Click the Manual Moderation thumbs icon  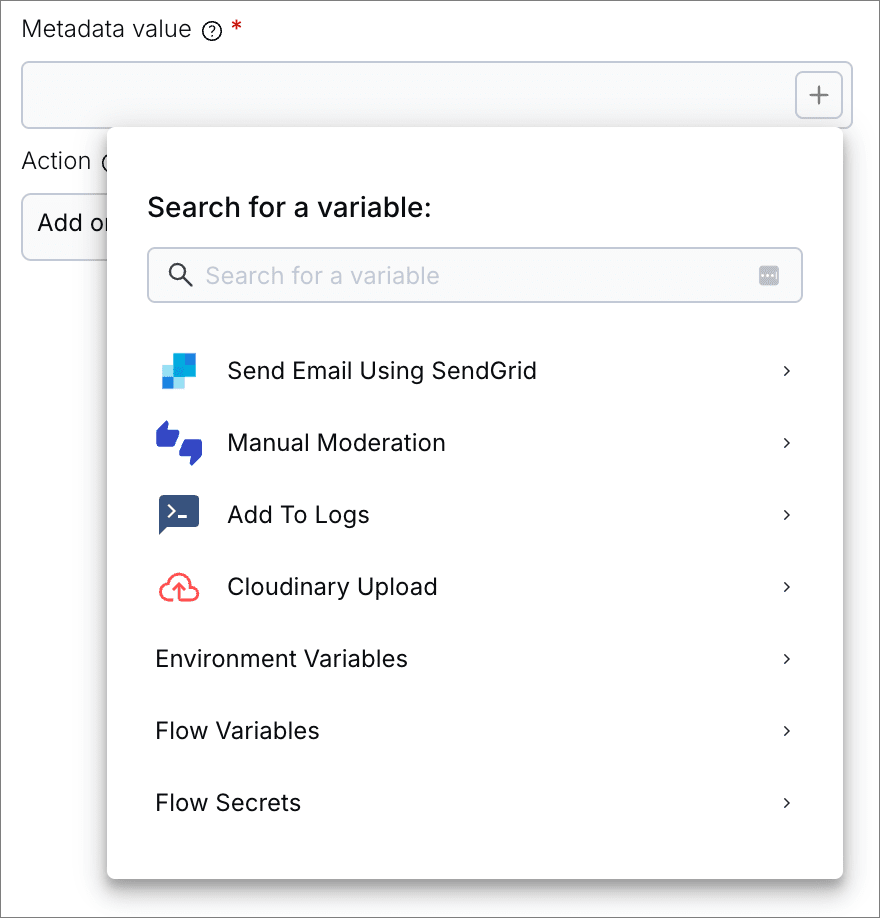click(x=179, y=443)
